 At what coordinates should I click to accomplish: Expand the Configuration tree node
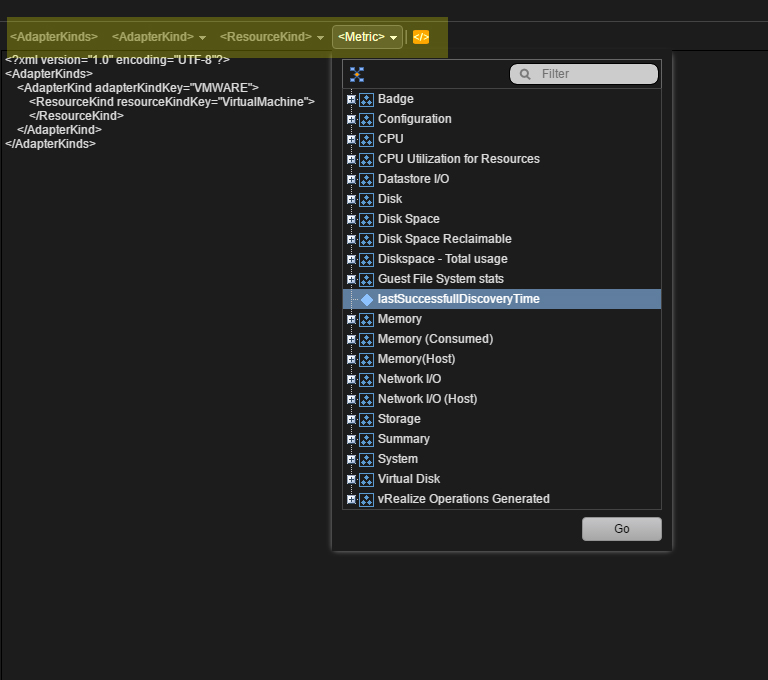coord(351,119)
